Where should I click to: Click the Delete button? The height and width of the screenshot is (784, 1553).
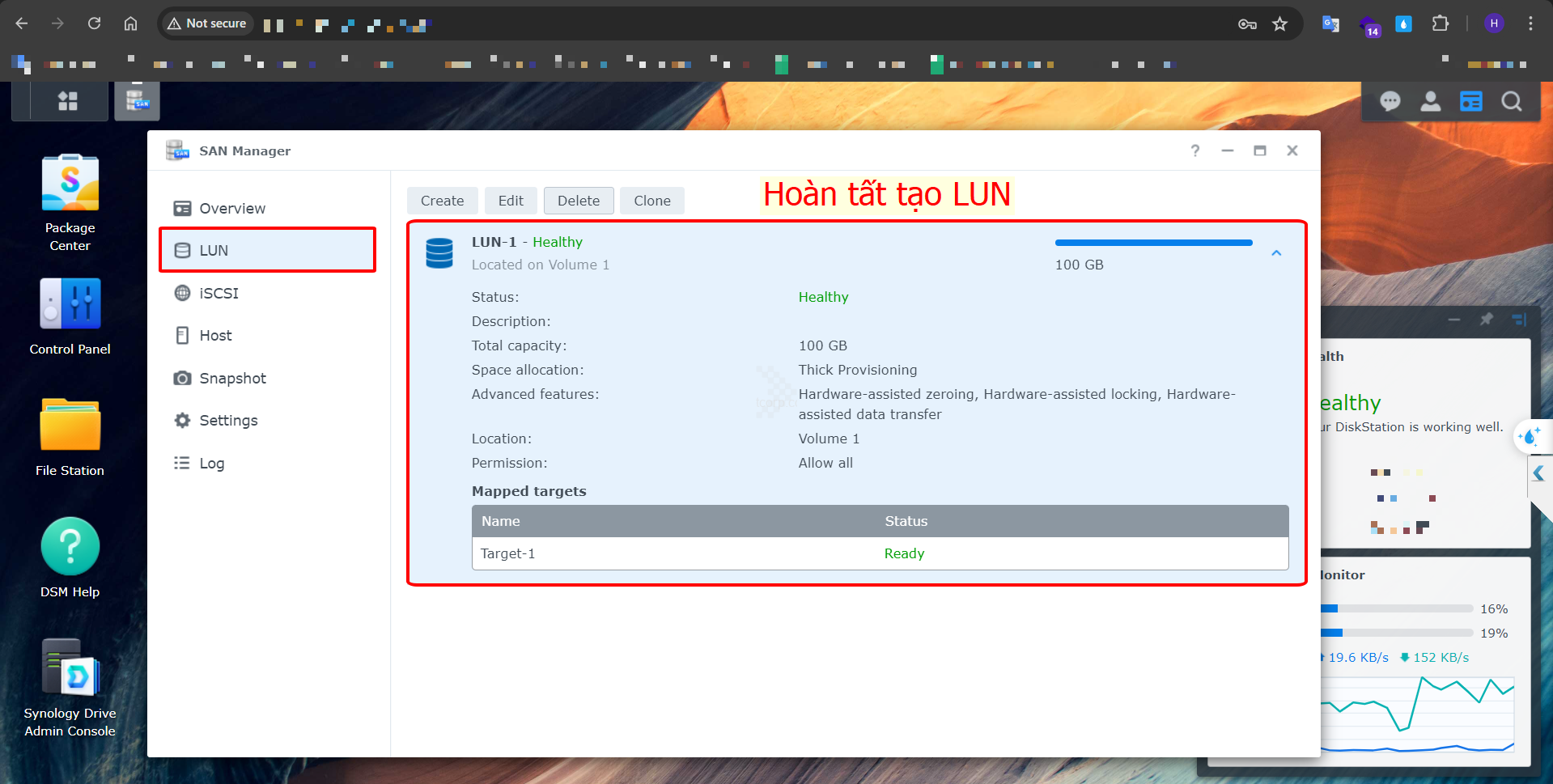(x=579, y=201)
